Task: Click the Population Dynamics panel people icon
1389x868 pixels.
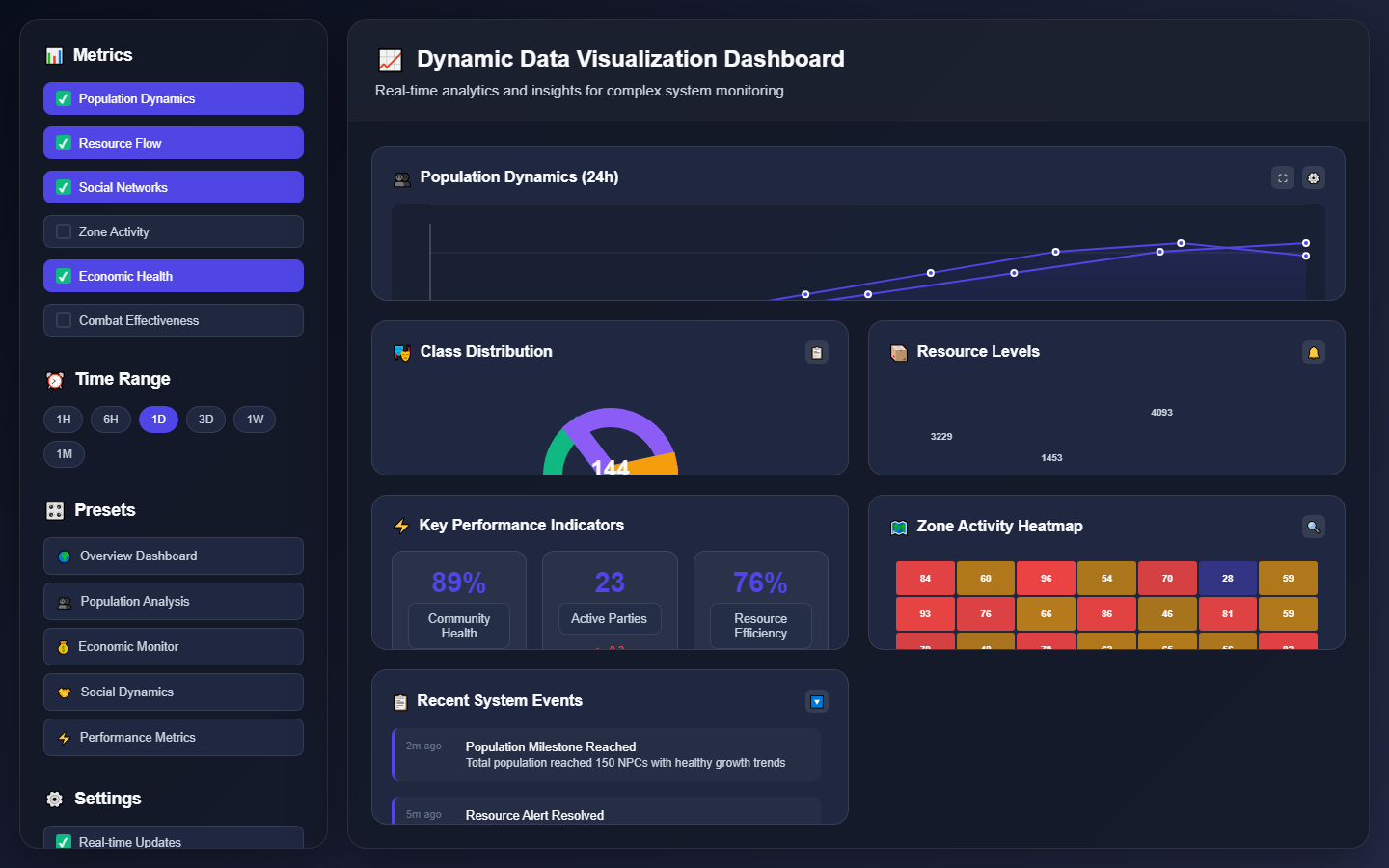Action: pyautogui.click(x=402, y=178)
